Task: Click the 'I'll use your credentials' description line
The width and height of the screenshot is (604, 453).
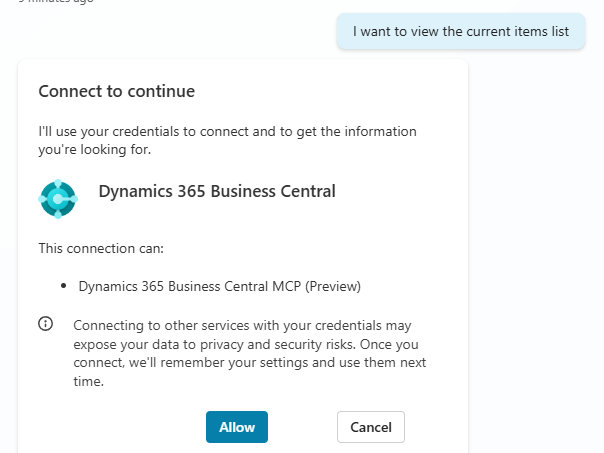Action: (227, 131)
